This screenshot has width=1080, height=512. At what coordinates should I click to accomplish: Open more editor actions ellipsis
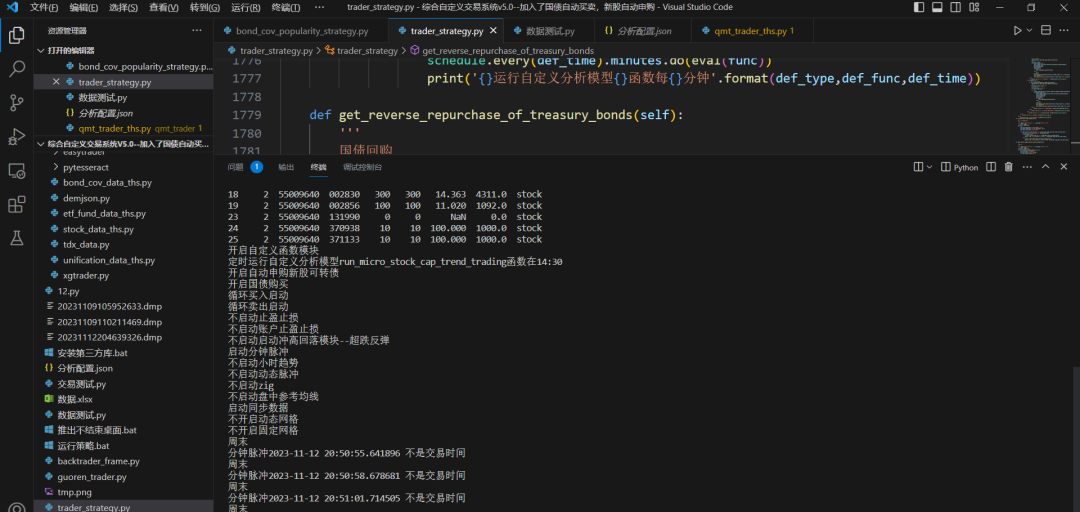tap(1064, 30)
